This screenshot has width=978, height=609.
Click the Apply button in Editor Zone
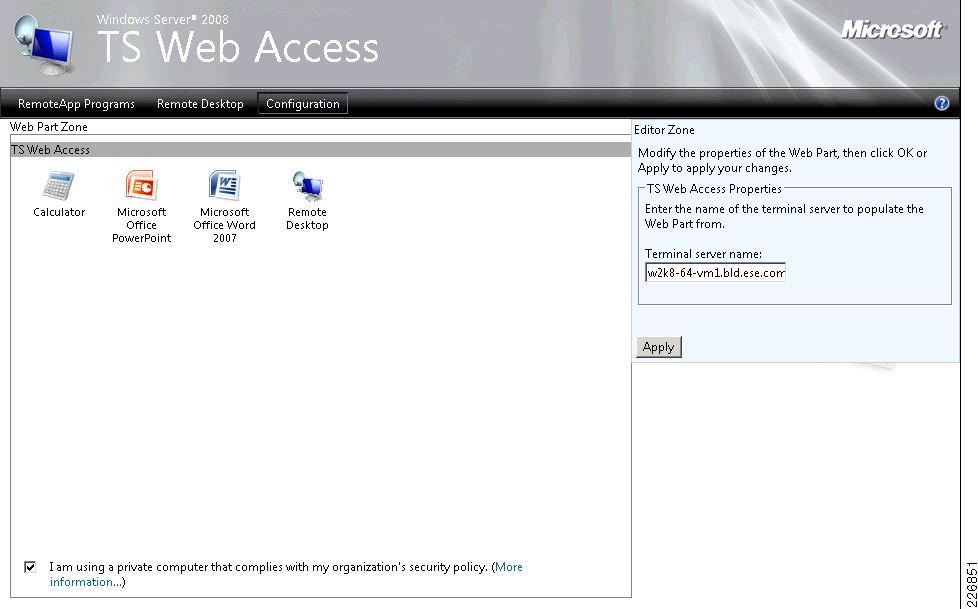click(659, 347)
